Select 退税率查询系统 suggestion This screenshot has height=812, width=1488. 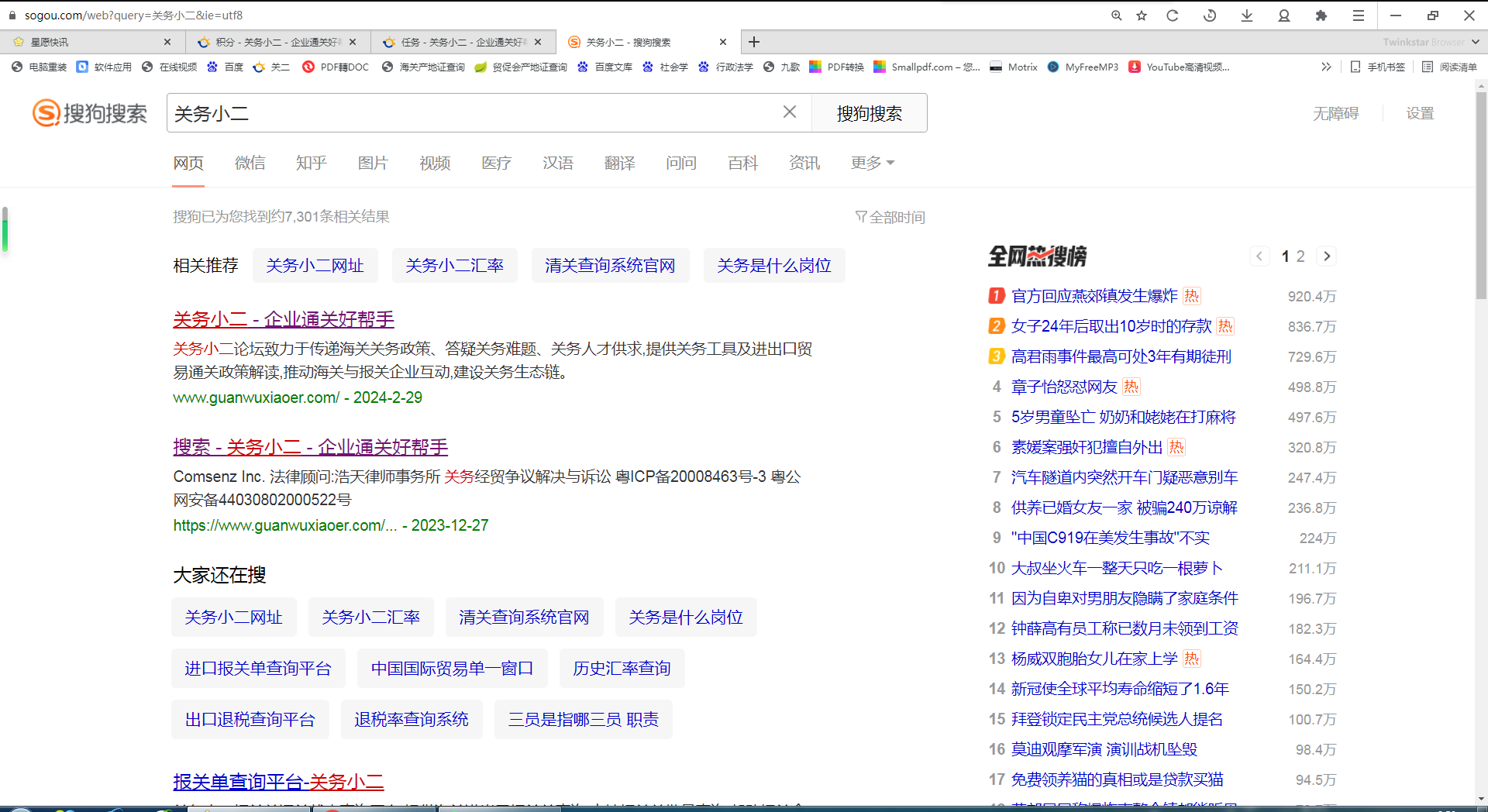pos(412,720)
